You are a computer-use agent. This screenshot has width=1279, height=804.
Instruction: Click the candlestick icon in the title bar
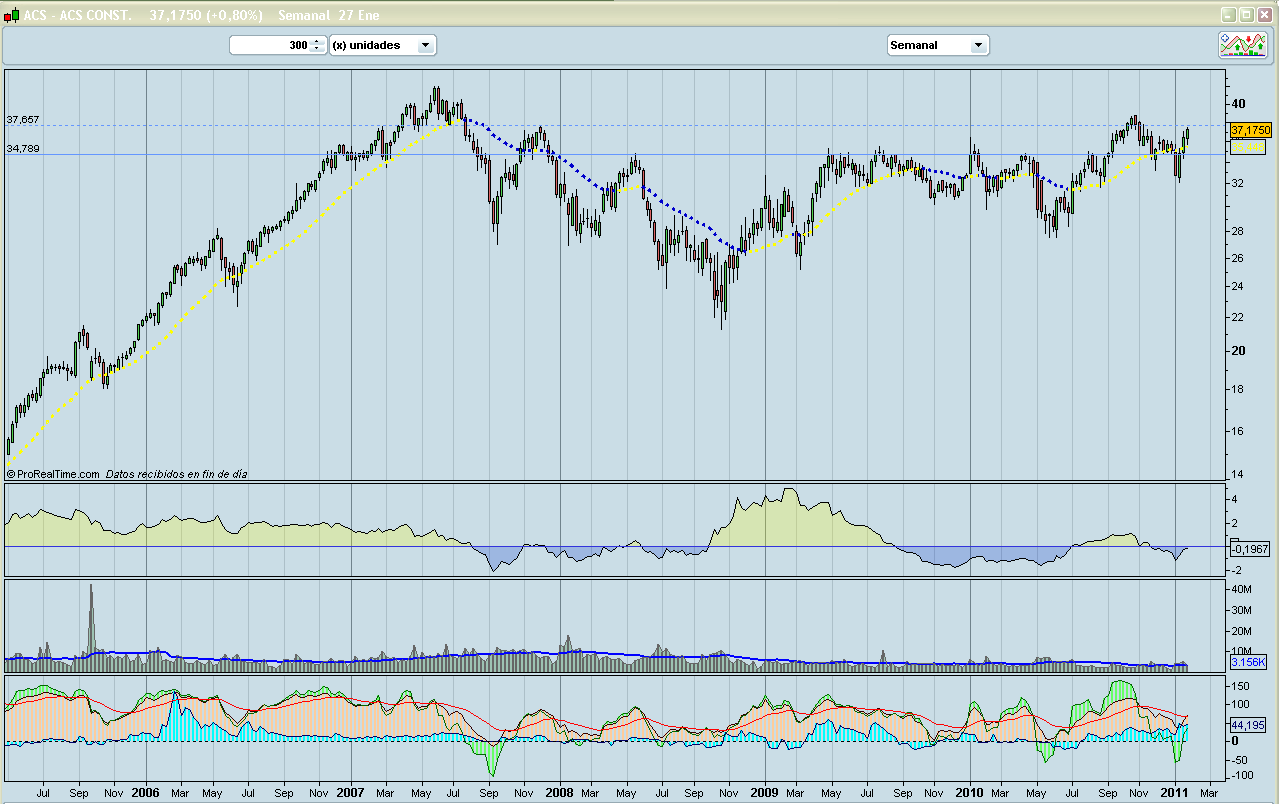pyautogui.click(x=12, y=15)
